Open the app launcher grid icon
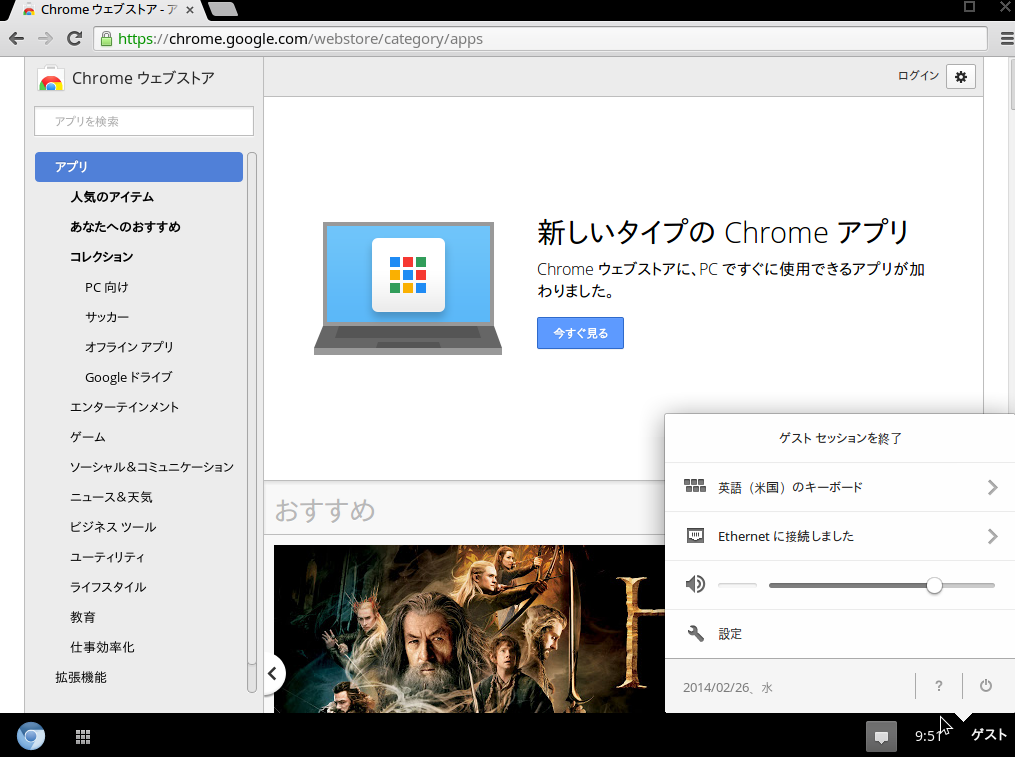This screenshot has height=757, width=1015. (83, 736)
